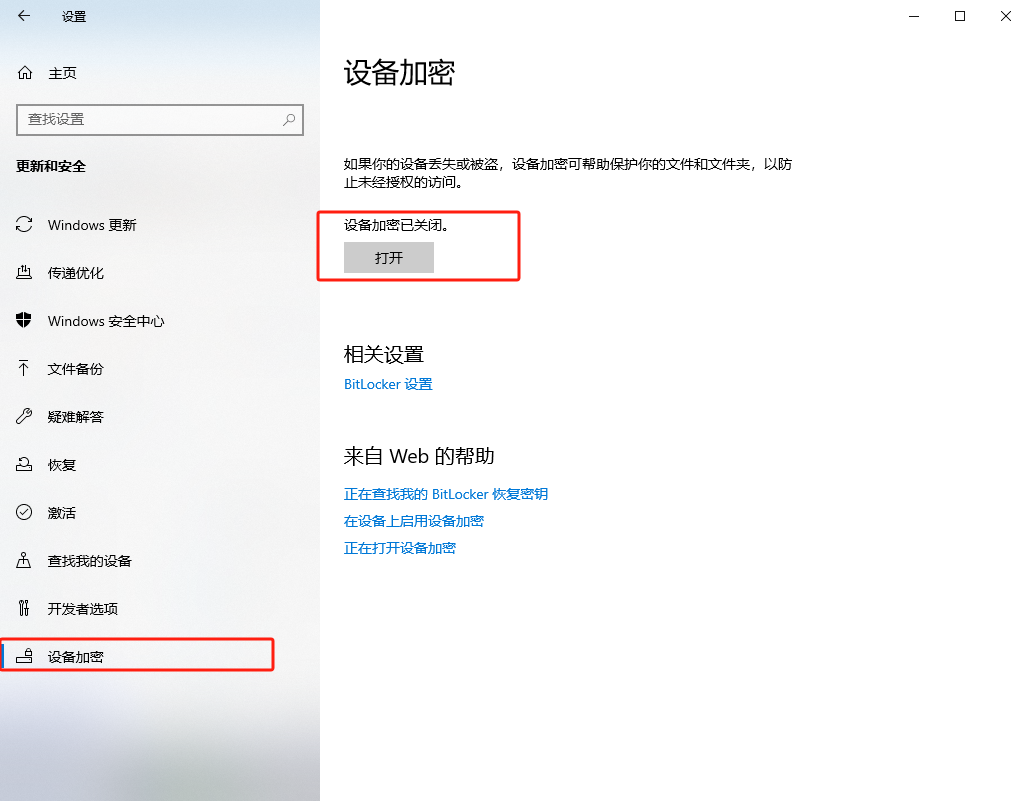Click the 设备加密 lock icon
1029x801 pixels.
click(x=24, y=655)
